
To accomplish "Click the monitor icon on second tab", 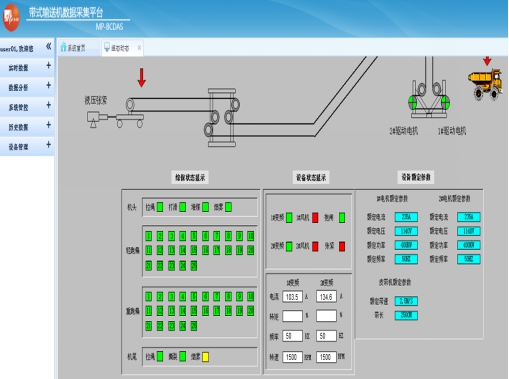I will (107, 47).
